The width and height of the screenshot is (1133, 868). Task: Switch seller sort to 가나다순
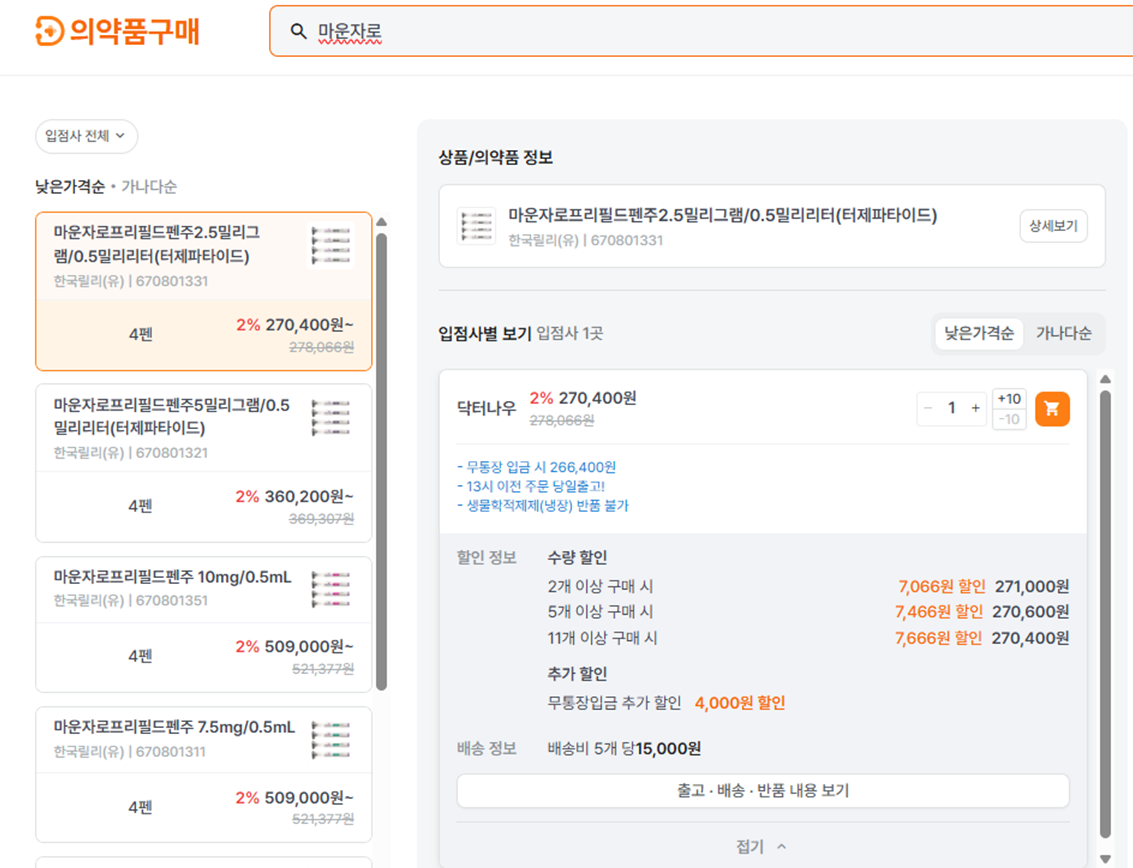point(1064,333)
